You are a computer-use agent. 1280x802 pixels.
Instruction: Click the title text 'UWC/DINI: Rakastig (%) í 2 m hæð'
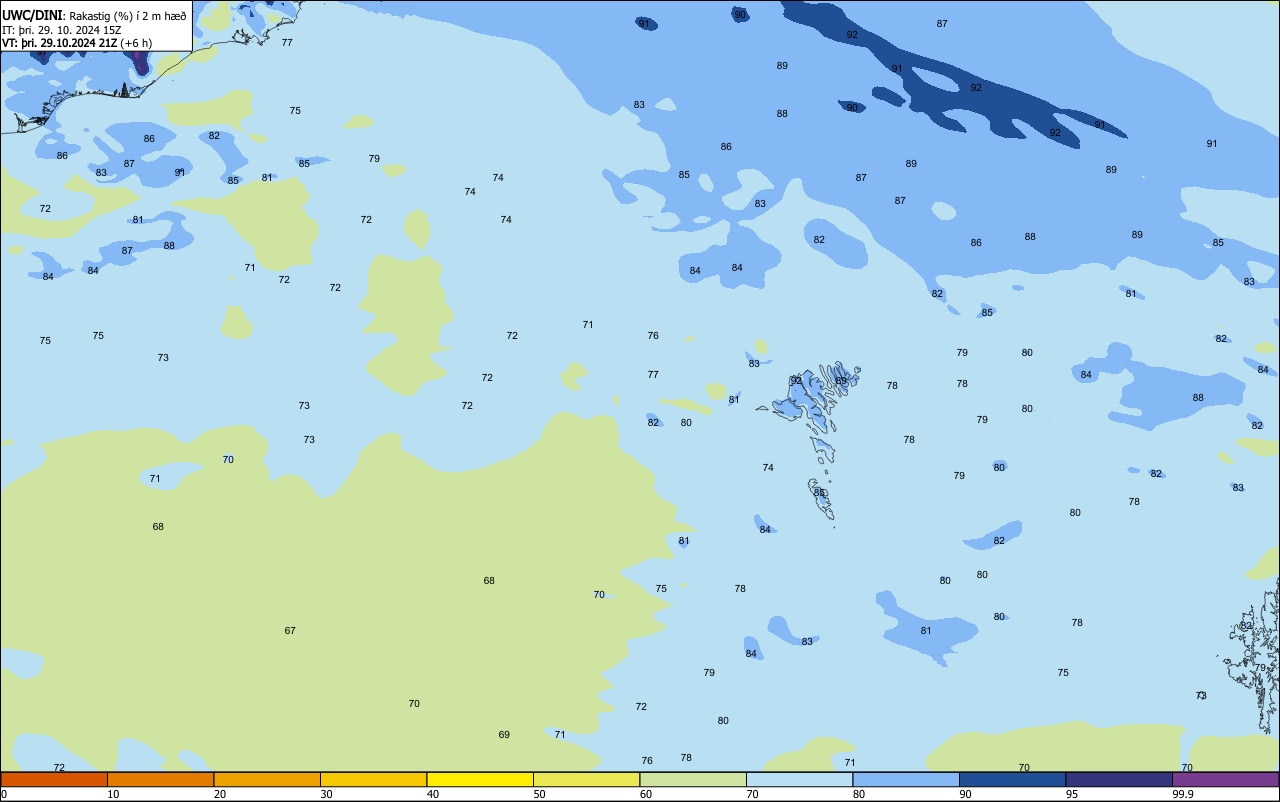tap(94, 15)
